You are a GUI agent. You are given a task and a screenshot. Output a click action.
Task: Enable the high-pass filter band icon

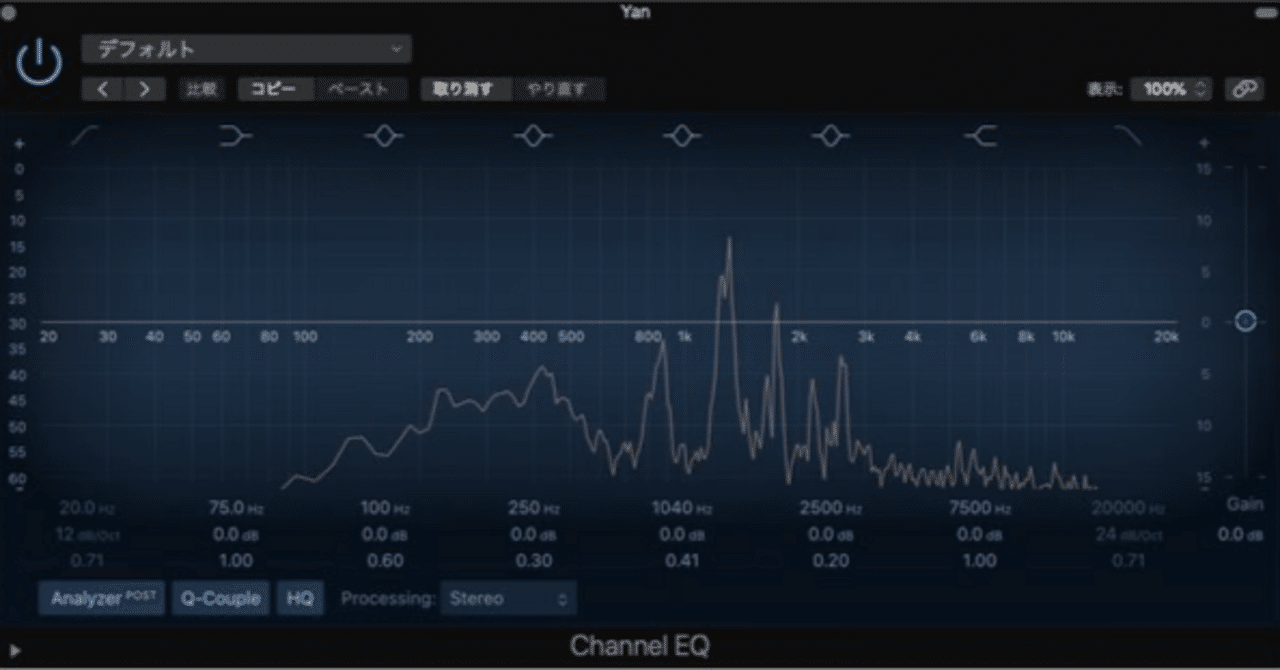click(x=85, y=136)
